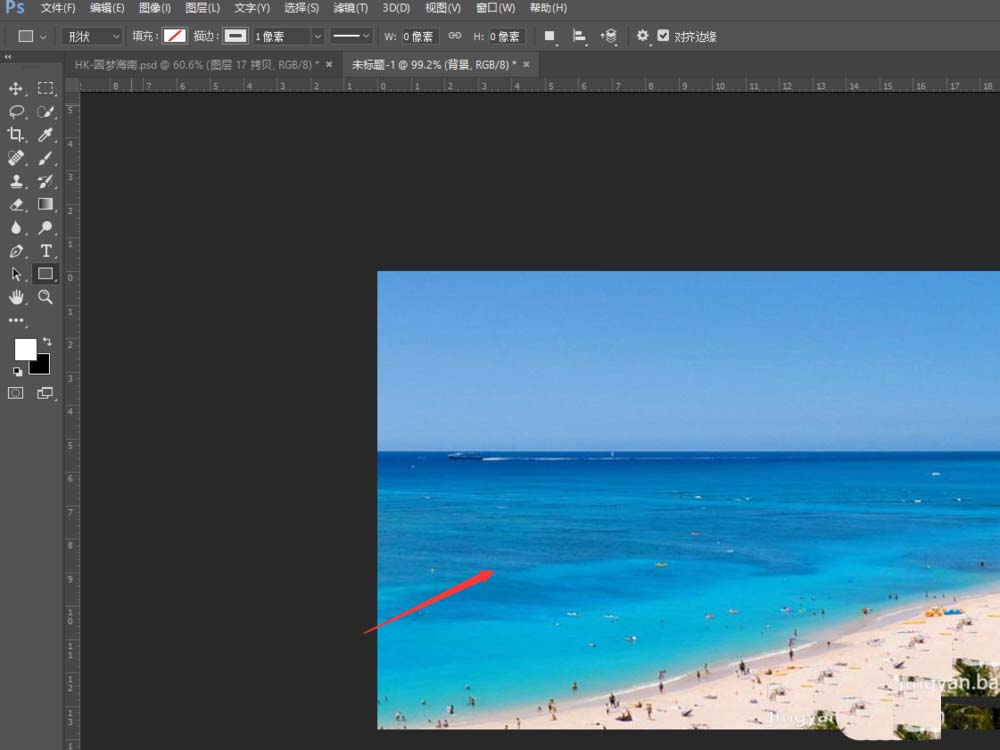The image size is (1000, 750).
Task: Switch to the HK-圆梦海南.psd document tab
Action: click(x=196, y=64)
